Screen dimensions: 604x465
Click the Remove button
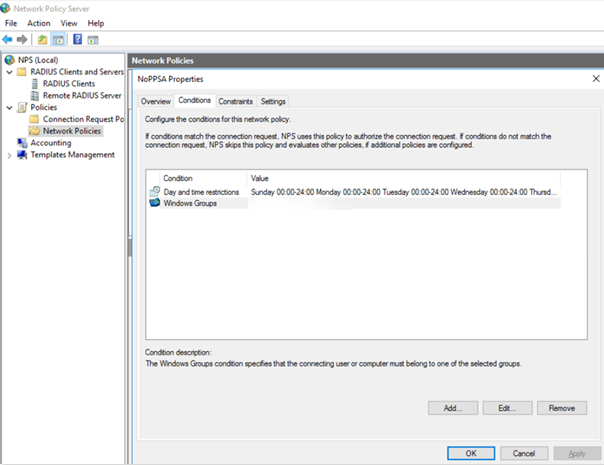(561, 408)
